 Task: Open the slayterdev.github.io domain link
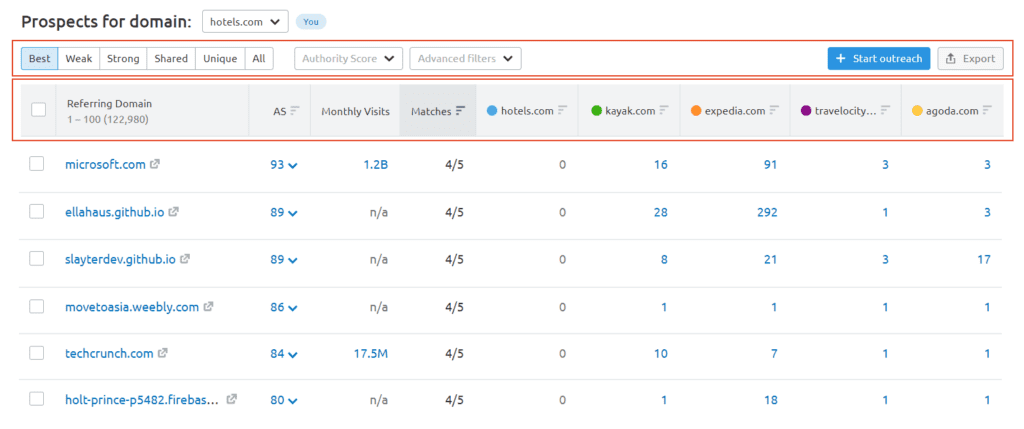120,259
